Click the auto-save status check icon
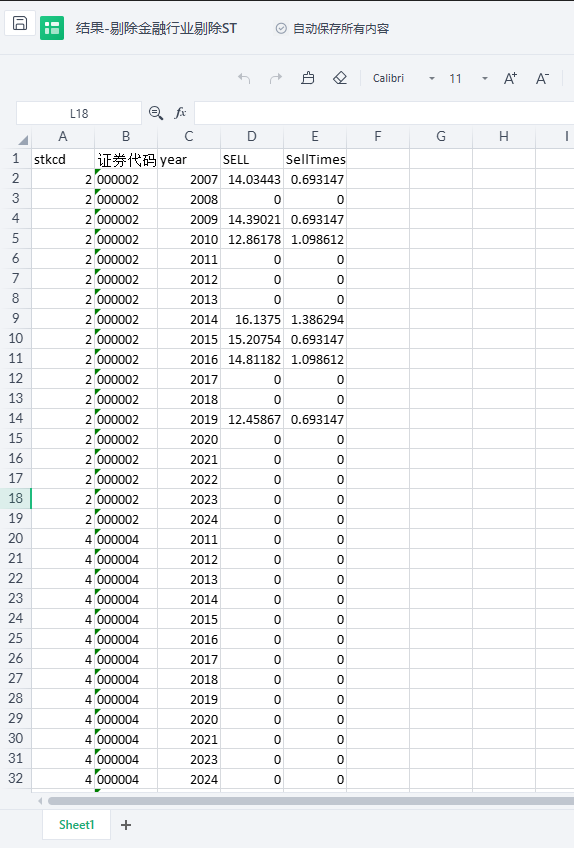This screenshot has width=574, height=848. [x=281, y=28]
